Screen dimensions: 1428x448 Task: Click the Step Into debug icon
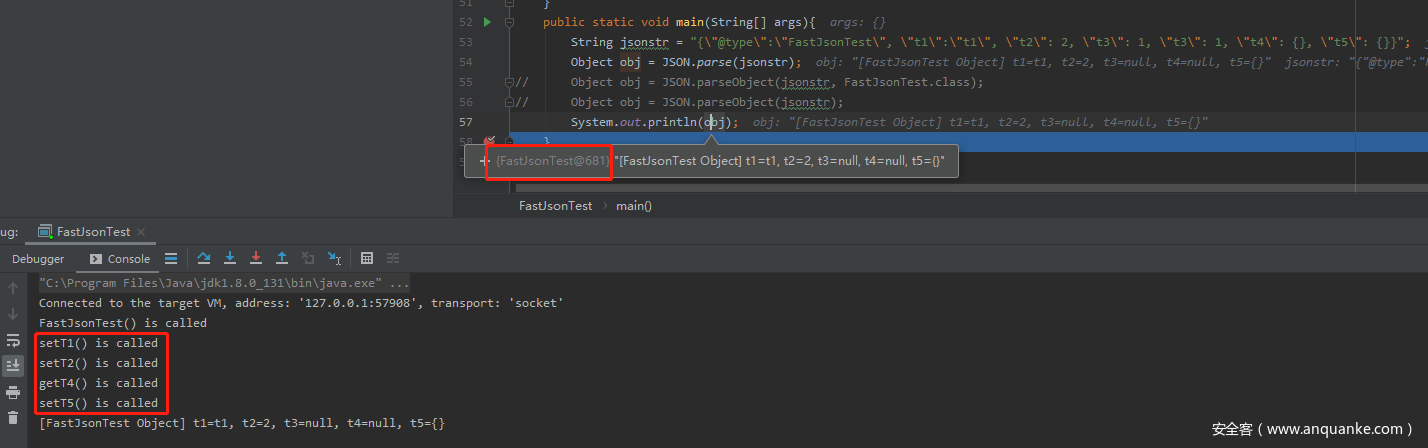[x=230, y=258]
